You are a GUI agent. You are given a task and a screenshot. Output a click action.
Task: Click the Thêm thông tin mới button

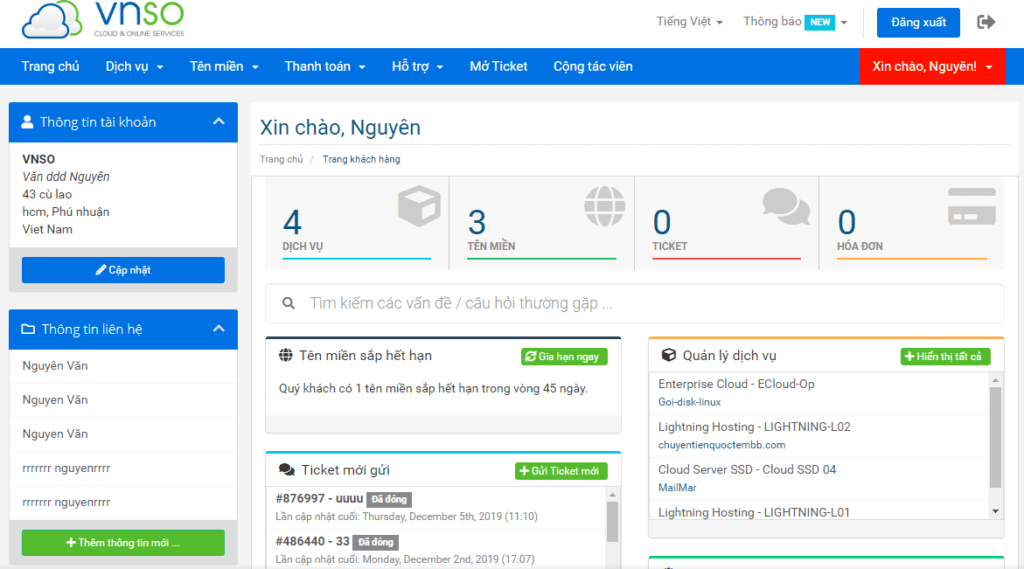tap(123, 543)
